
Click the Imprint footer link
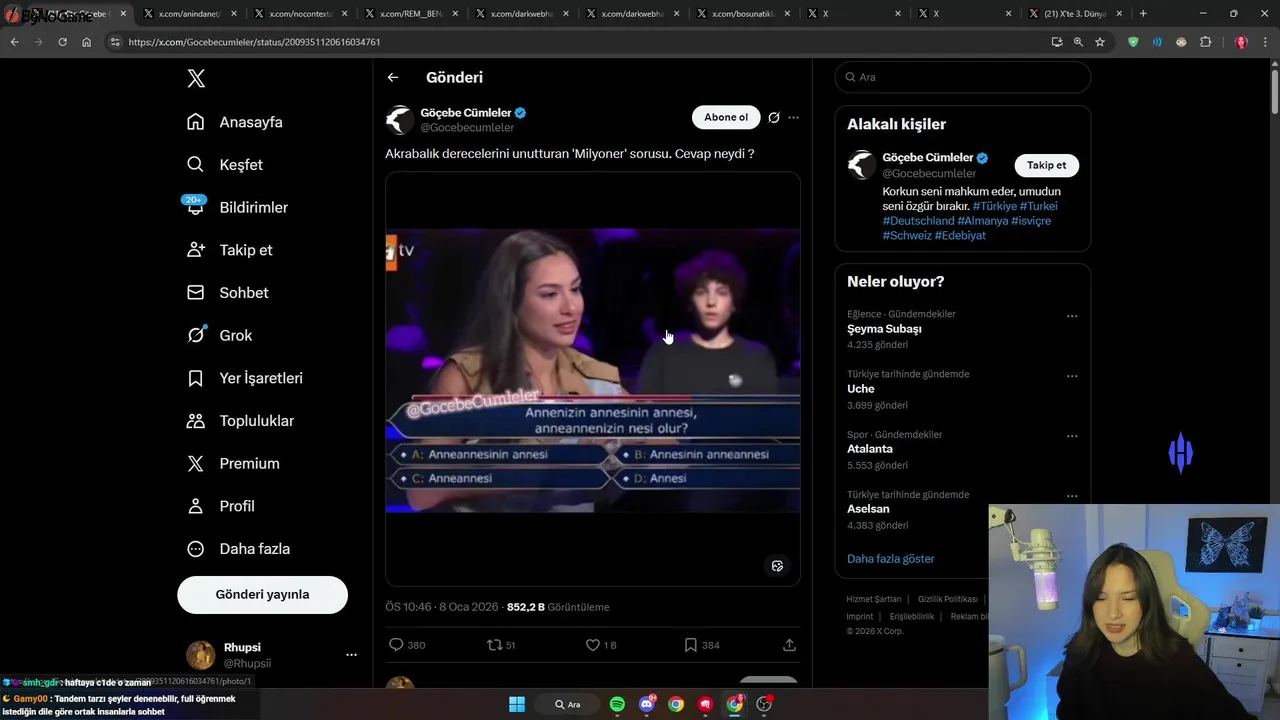pyautogui.click(x=860, y=617)
